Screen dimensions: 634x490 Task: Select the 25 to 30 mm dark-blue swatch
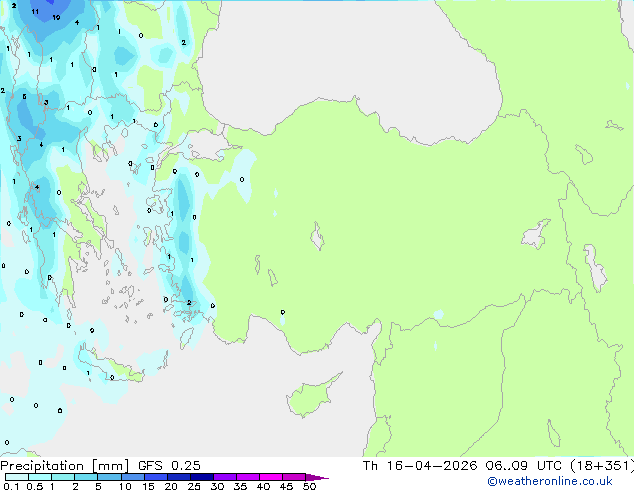201,477
